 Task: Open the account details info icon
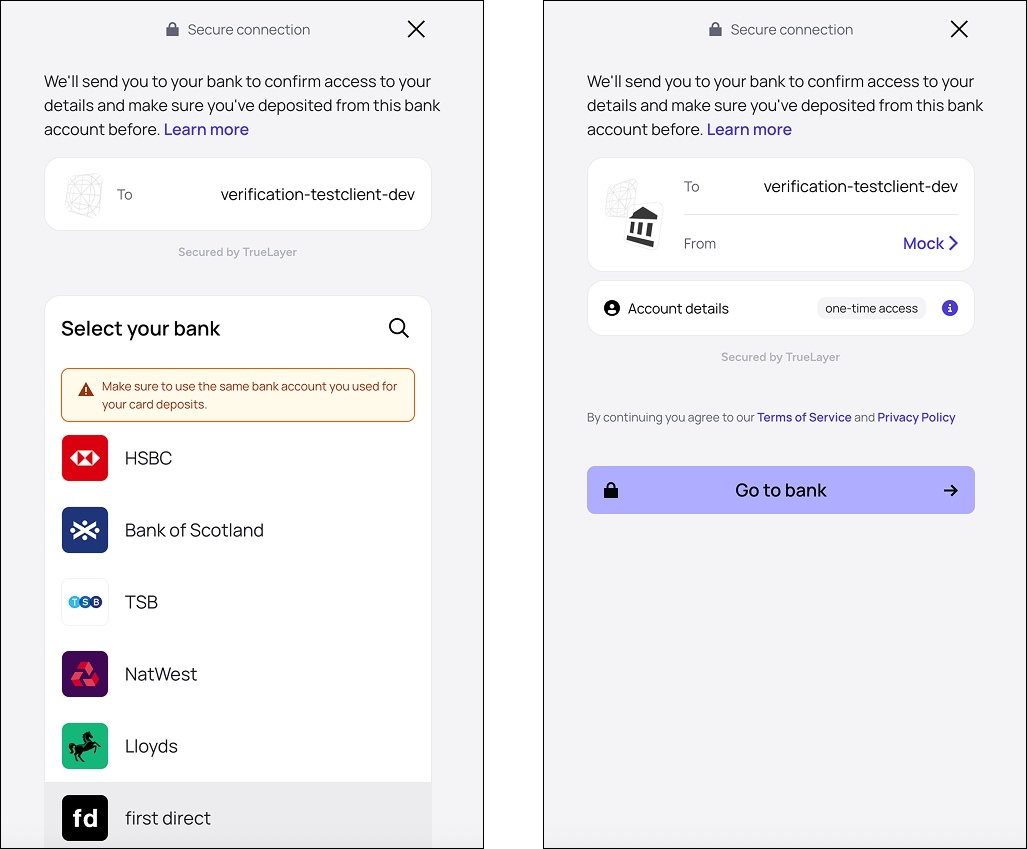(x=950, y=308)
